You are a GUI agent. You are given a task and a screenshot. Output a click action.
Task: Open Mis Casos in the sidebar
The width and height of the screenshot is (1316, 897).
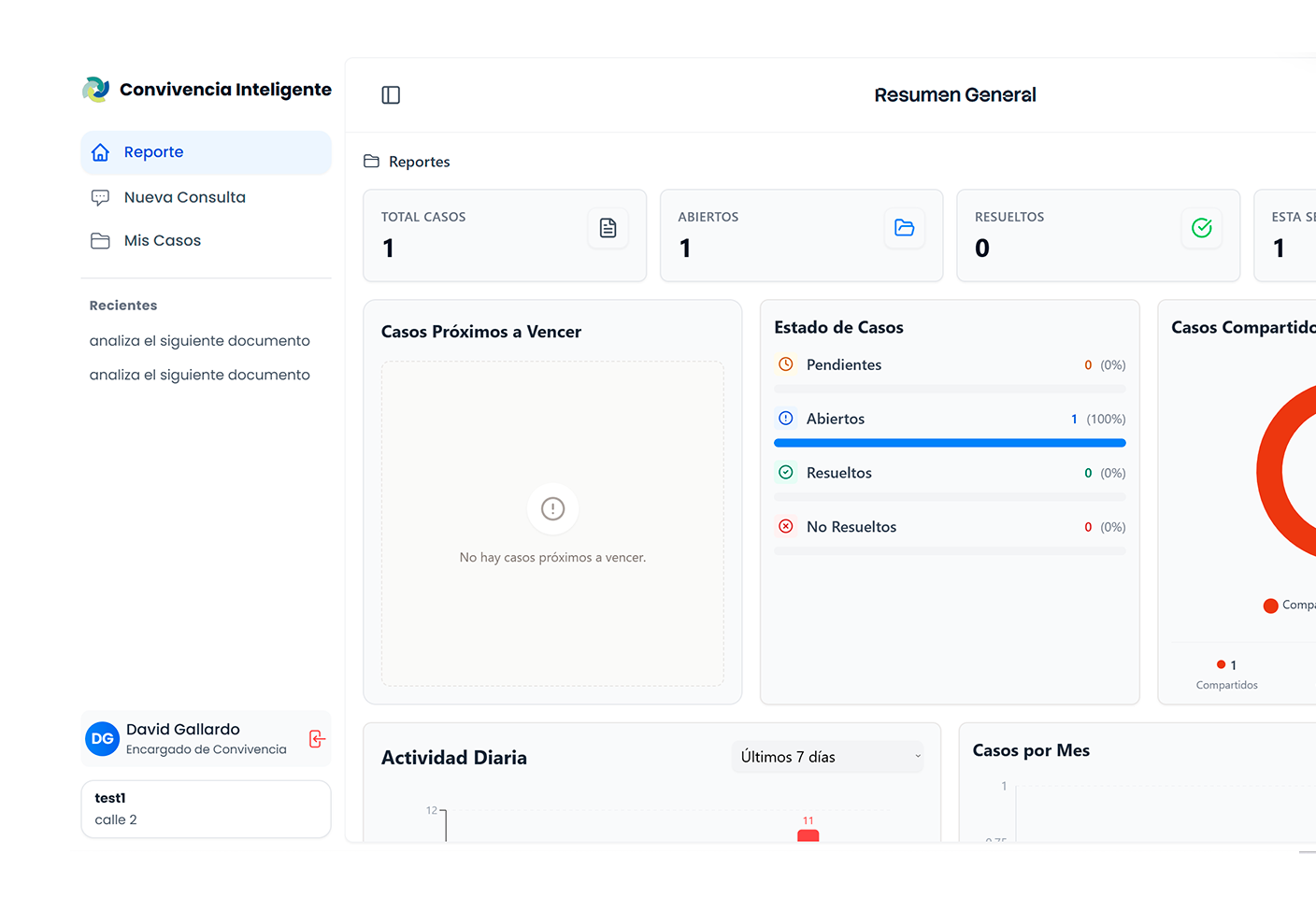162,241
